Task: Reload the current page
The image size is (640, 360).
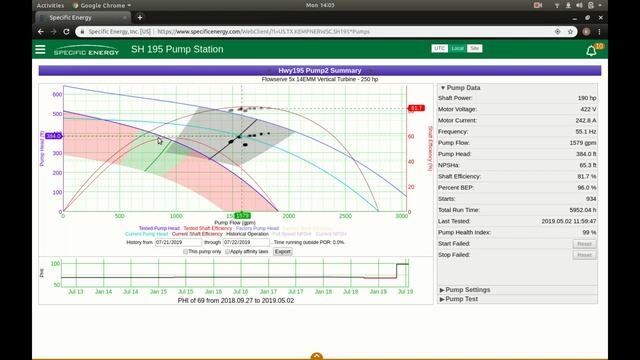Action: coord(66,31)
